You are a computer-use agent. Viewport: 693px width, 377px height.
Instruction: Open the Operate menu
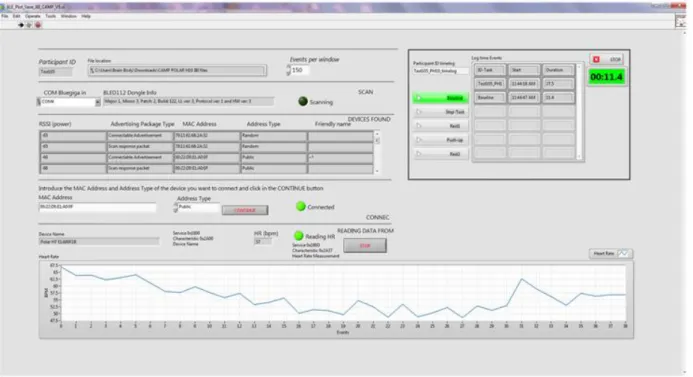click(x=33, y=16)
